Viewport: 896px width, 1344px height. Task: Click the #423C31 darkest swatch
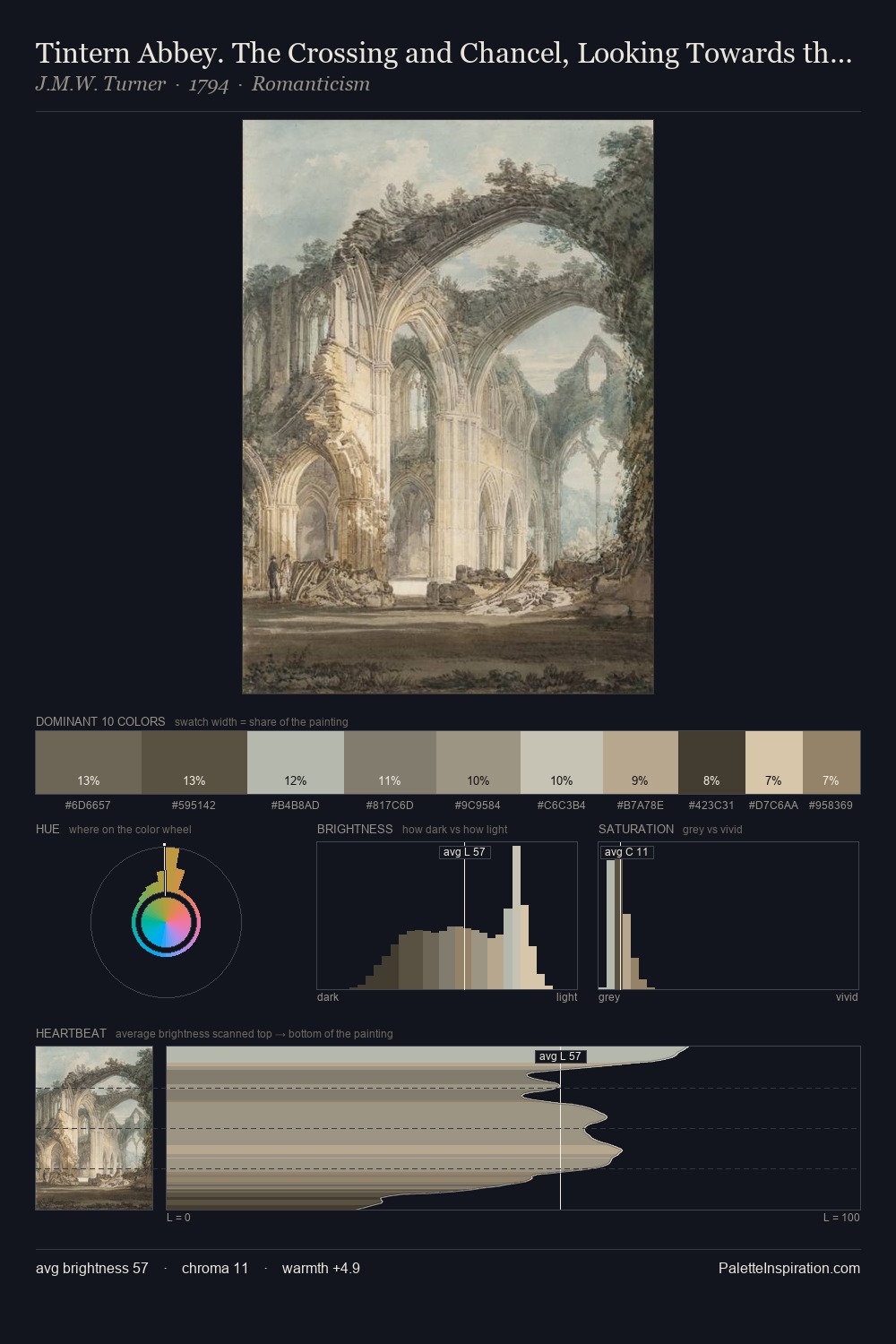(711, 762)
